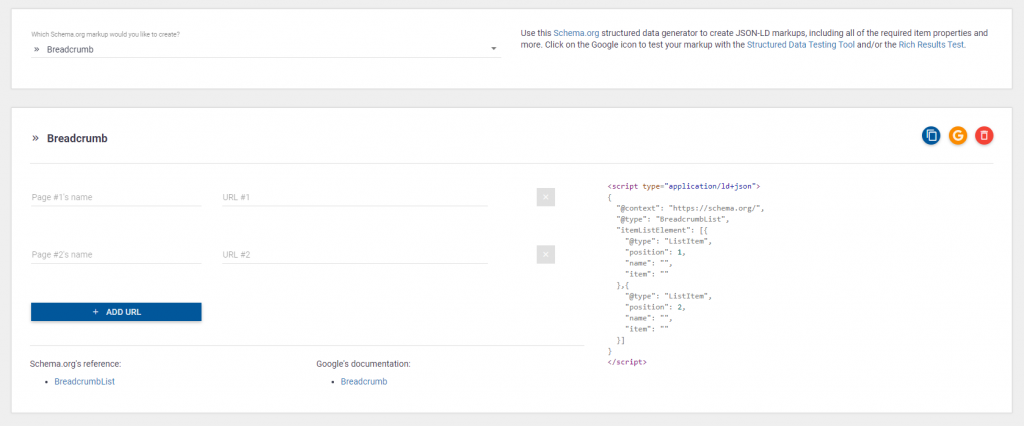Copy the generated markup with the blue icon
This screenshot has height=426, width=1024.
[931, 136]
